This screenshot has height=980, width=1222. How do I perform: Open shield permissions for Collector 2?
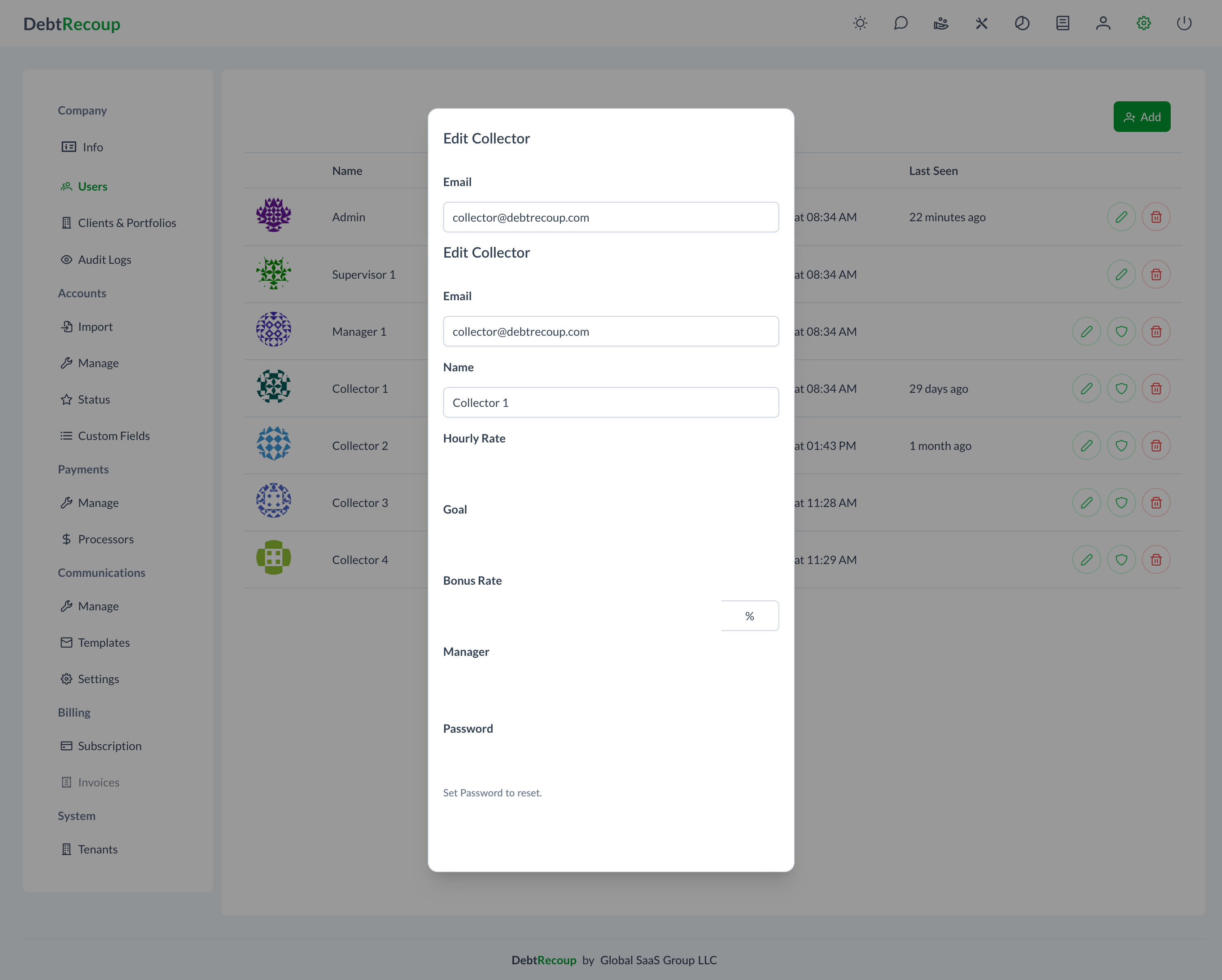point(1121,445)
